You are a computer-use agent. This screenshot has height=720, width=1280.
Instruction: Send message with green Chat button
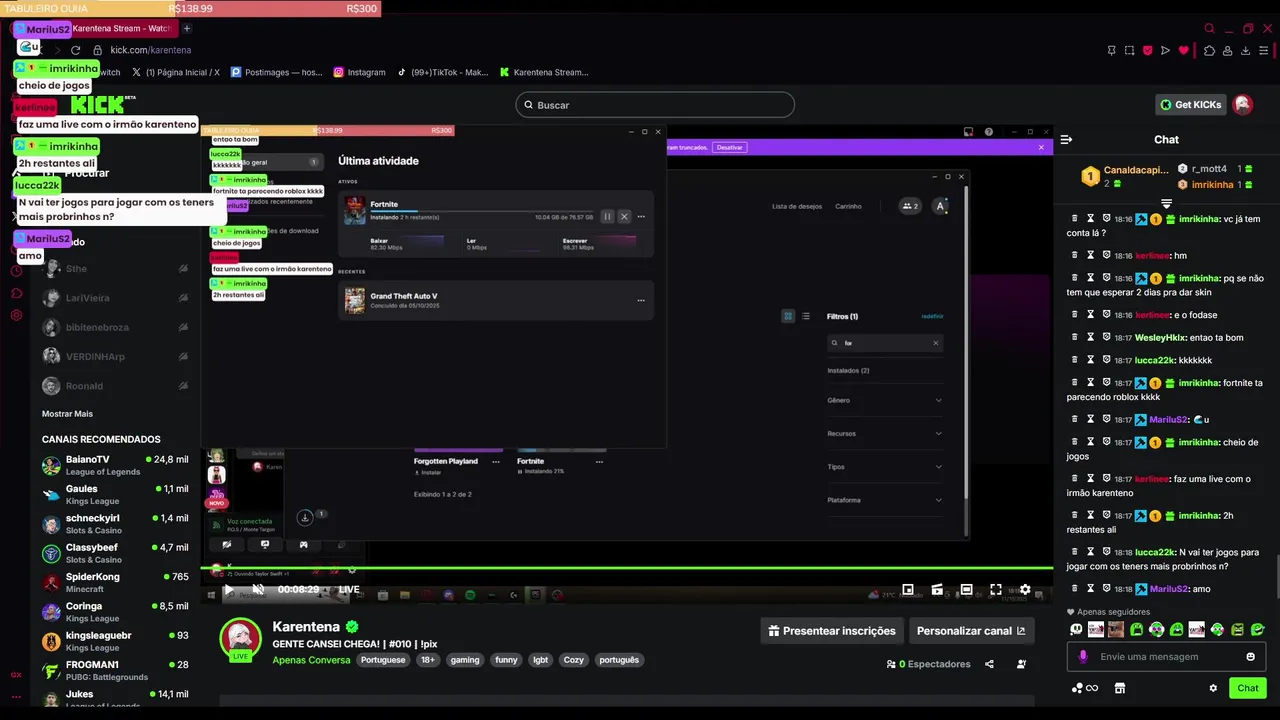click(x=1248, y=688)
